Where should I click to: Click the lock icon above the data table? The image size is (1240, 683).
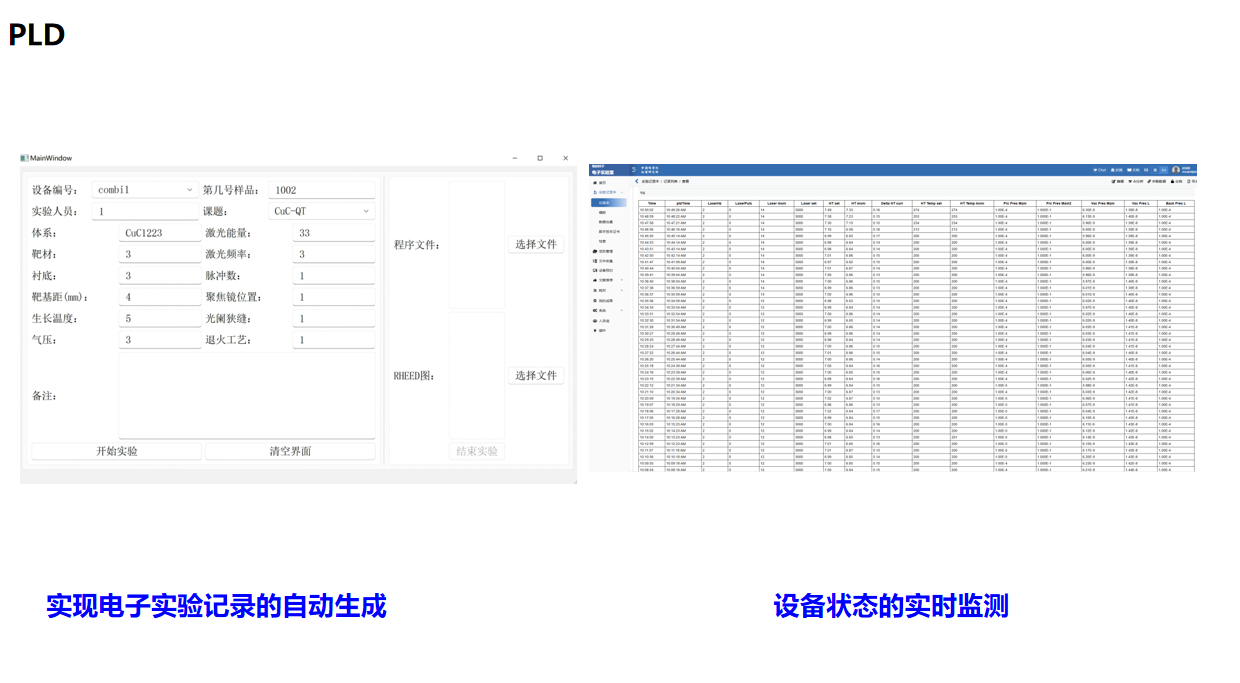[x=1172, y=181]
